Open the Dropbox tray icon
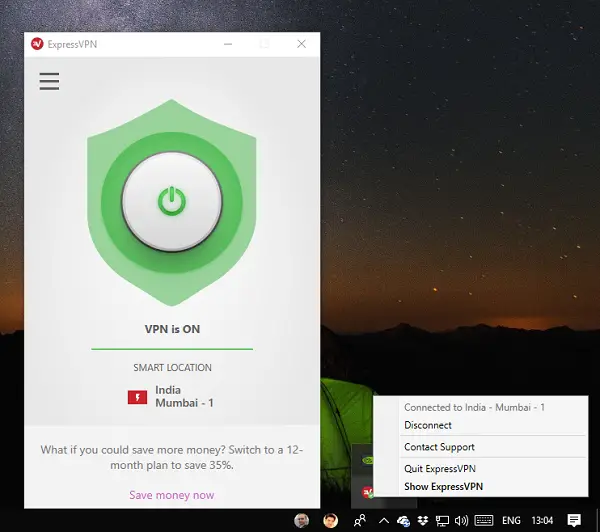This screenshot has height=532, width=600. [x=423, y=521]
